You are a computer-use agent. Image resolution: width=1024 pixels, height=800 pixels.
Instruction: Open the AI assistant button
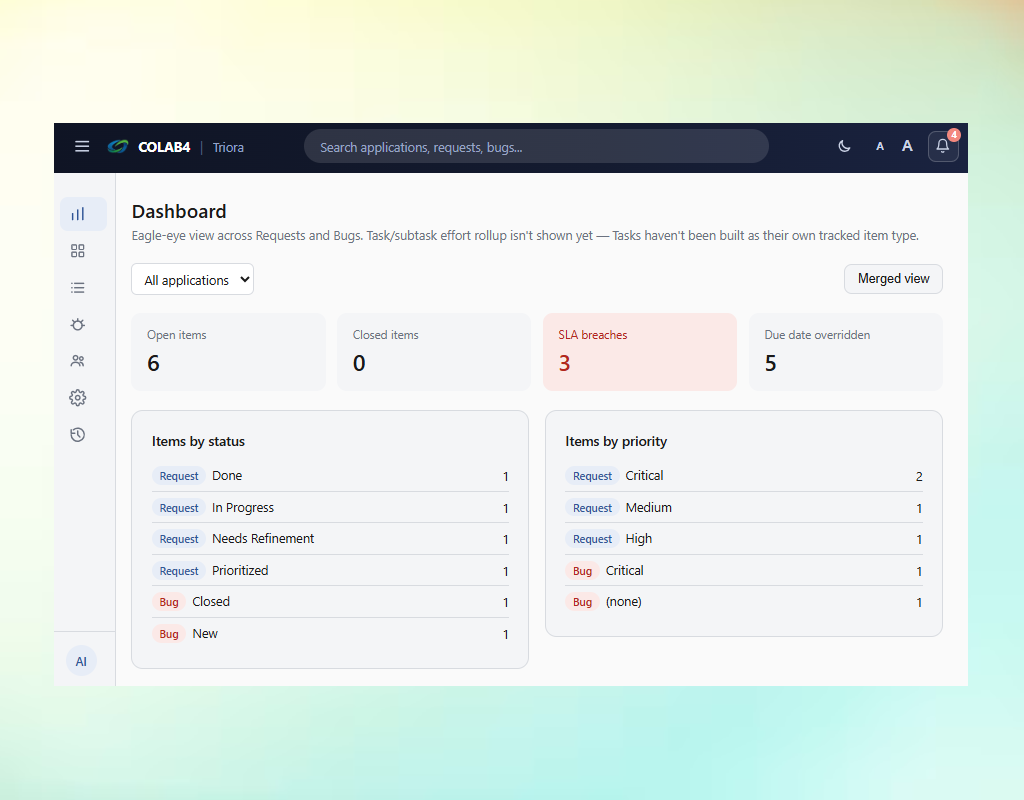[x=81, y=662]
